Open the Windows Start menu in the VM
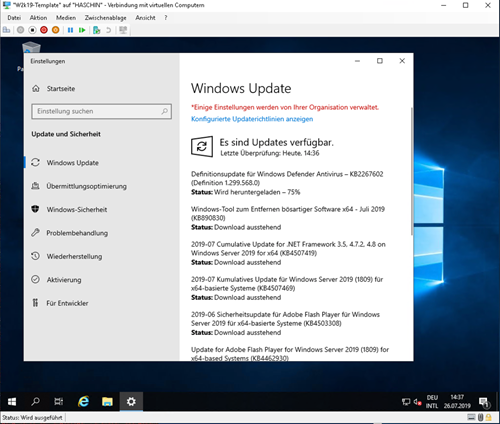 point(12,402)
